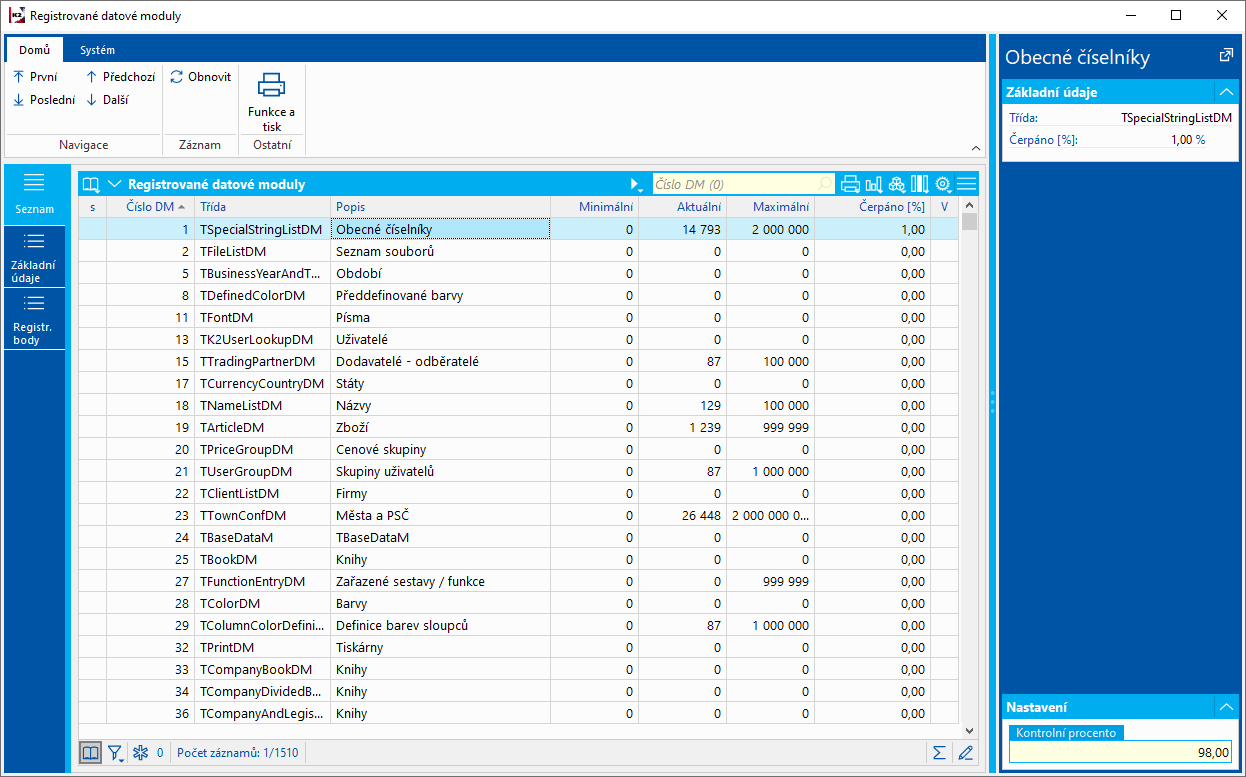Open the filter dropdown in status bar
Viewport: 1246px width, 777px height.
[x=116, y=753]
